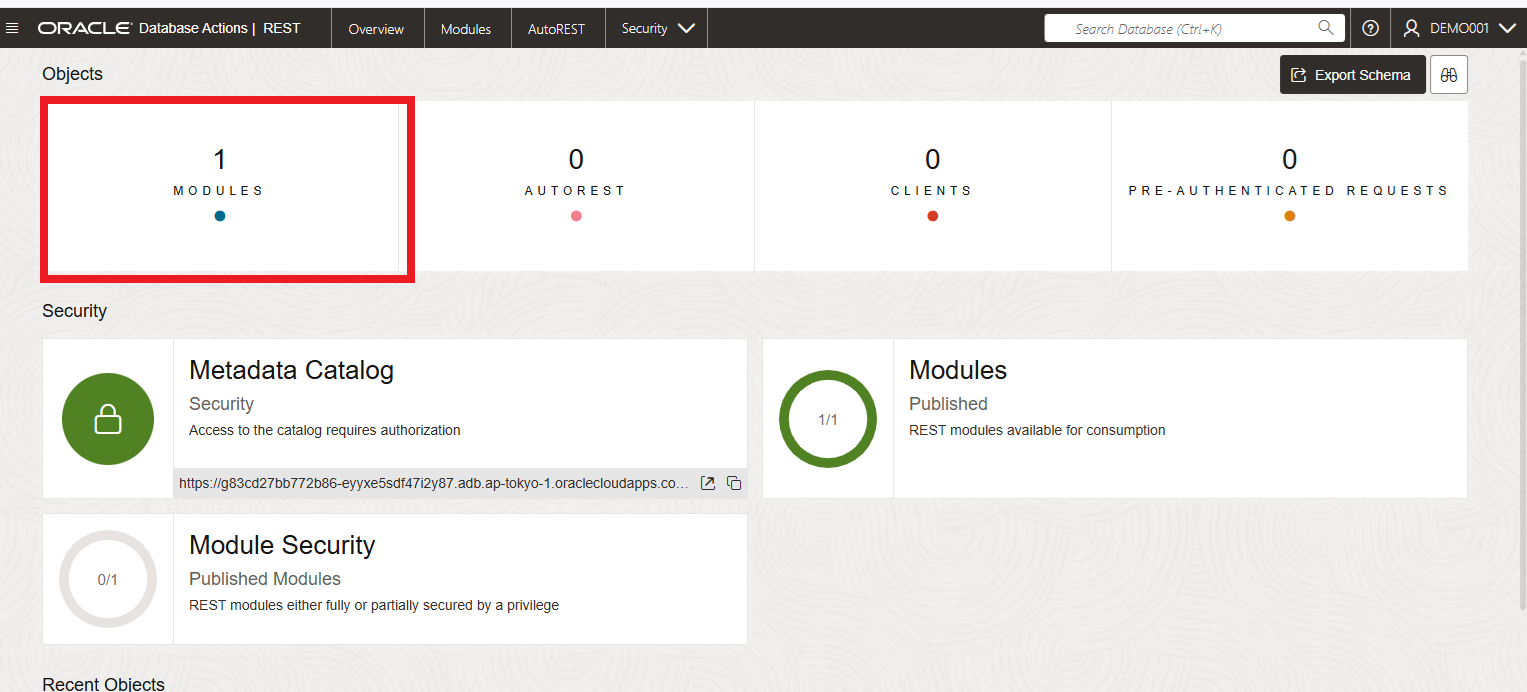The image size is (1527, 692).
Task: Open the Pre-Authenticated Requests card
Action: pyautogui.click(x=1290, y=186)
